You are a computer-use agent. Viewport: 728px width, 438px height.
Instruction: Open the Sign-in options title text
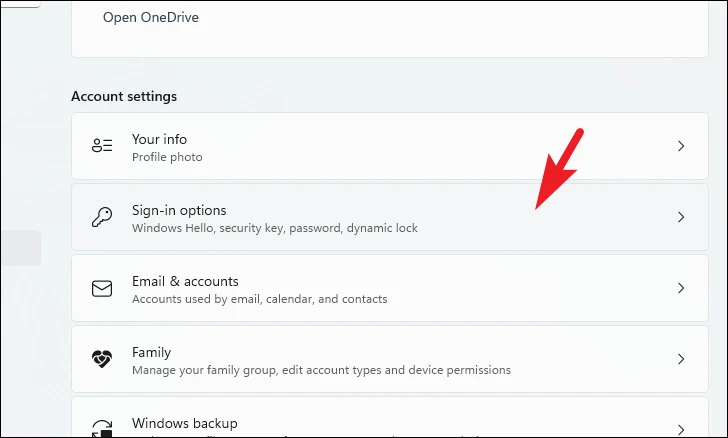[x=179, y=210]
